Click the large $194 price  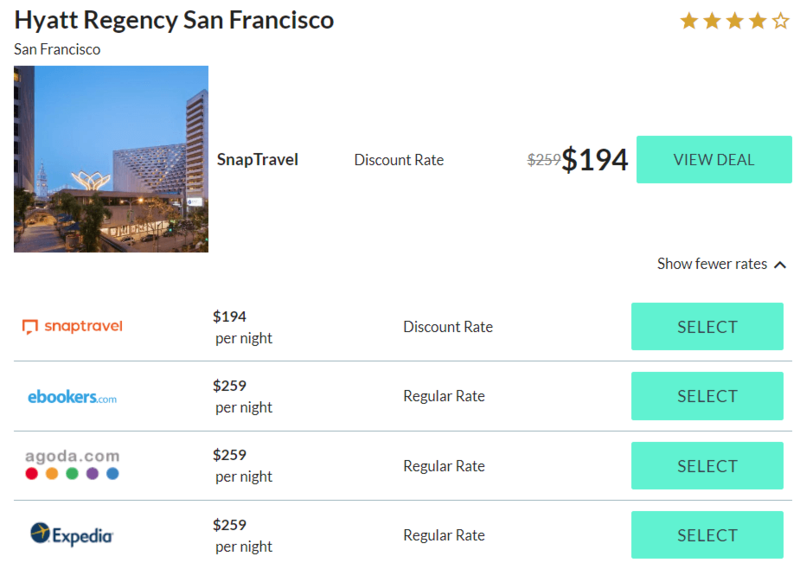595,160
